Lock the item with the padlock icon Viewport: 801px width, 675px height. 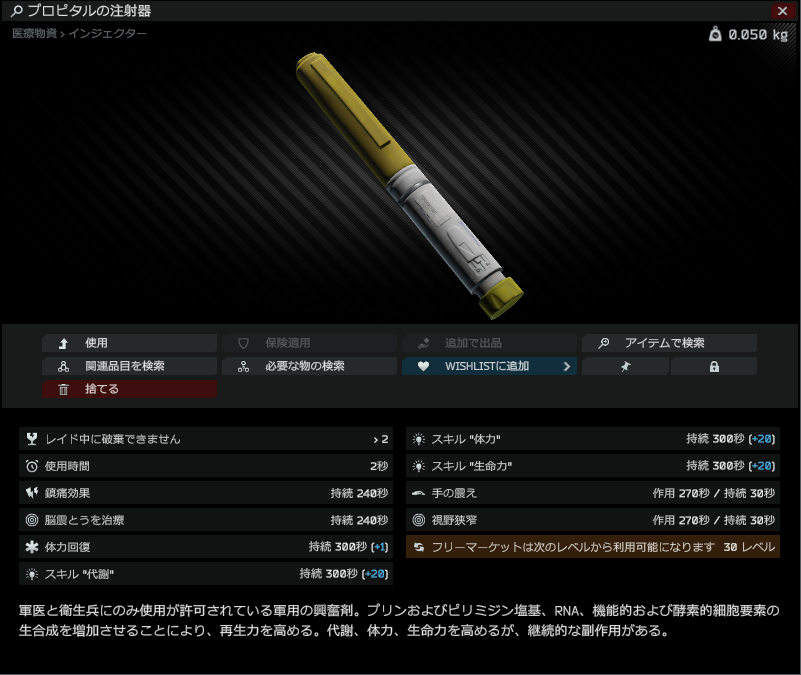coord(714,366)
